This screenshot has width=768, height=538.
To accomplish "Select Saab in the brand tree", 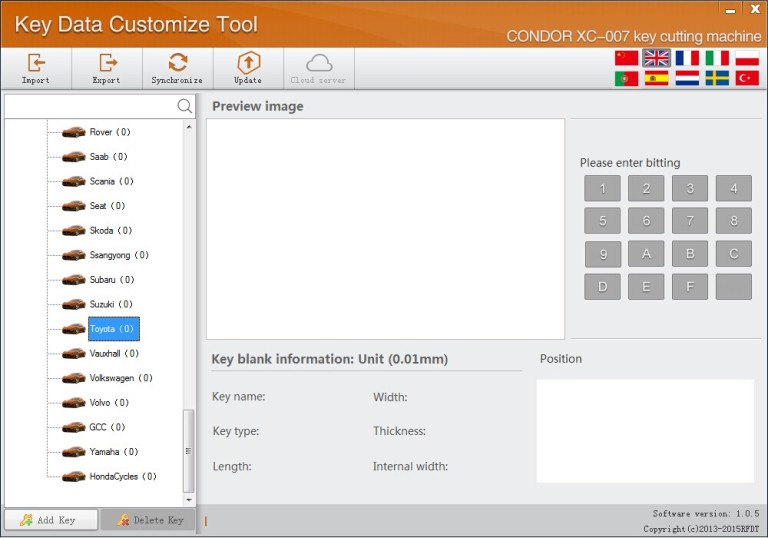I will 108,157.
